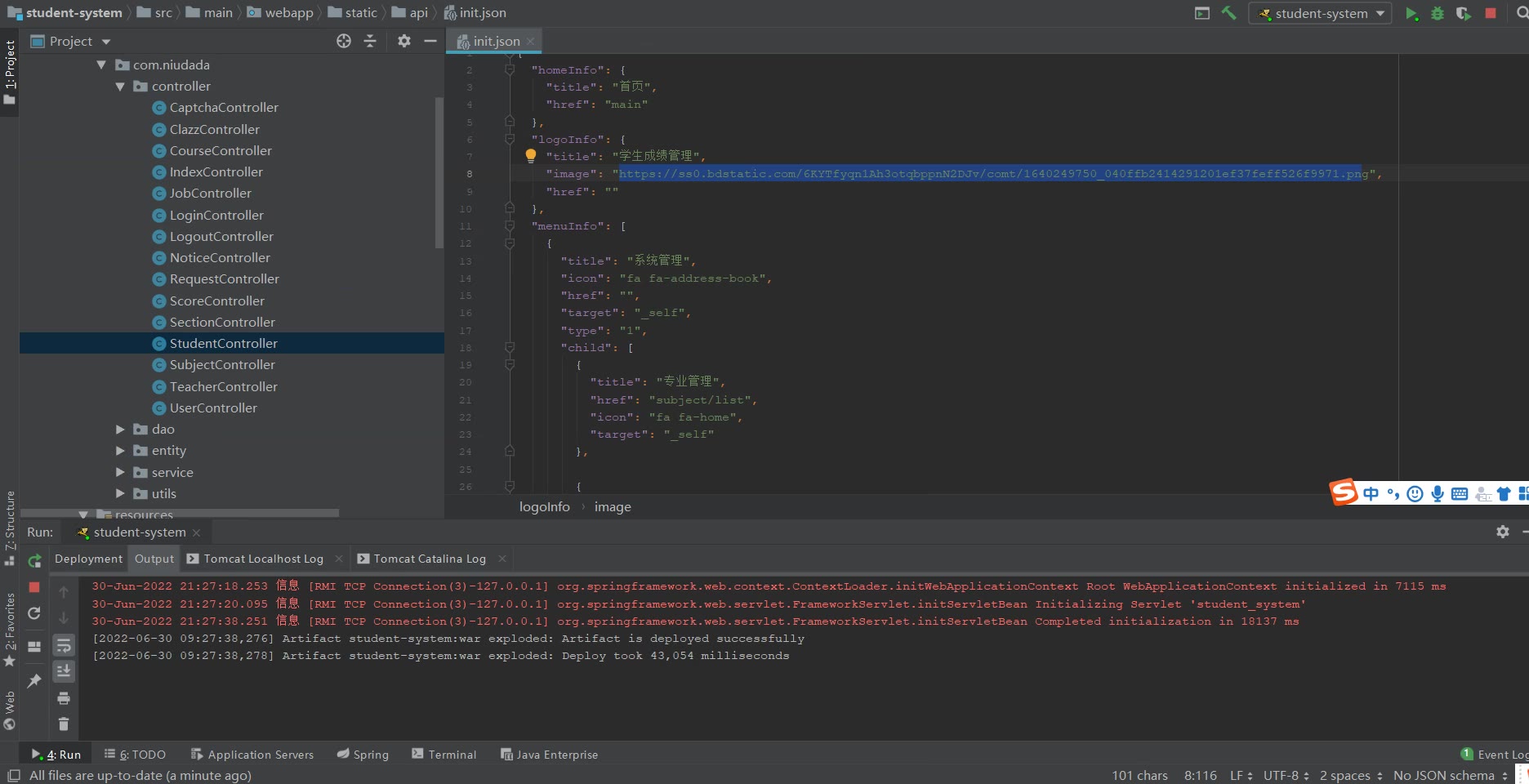Open Run panel gear settings icon
This screenshot has width=1529, height=784.
[x=1503, y=532]
